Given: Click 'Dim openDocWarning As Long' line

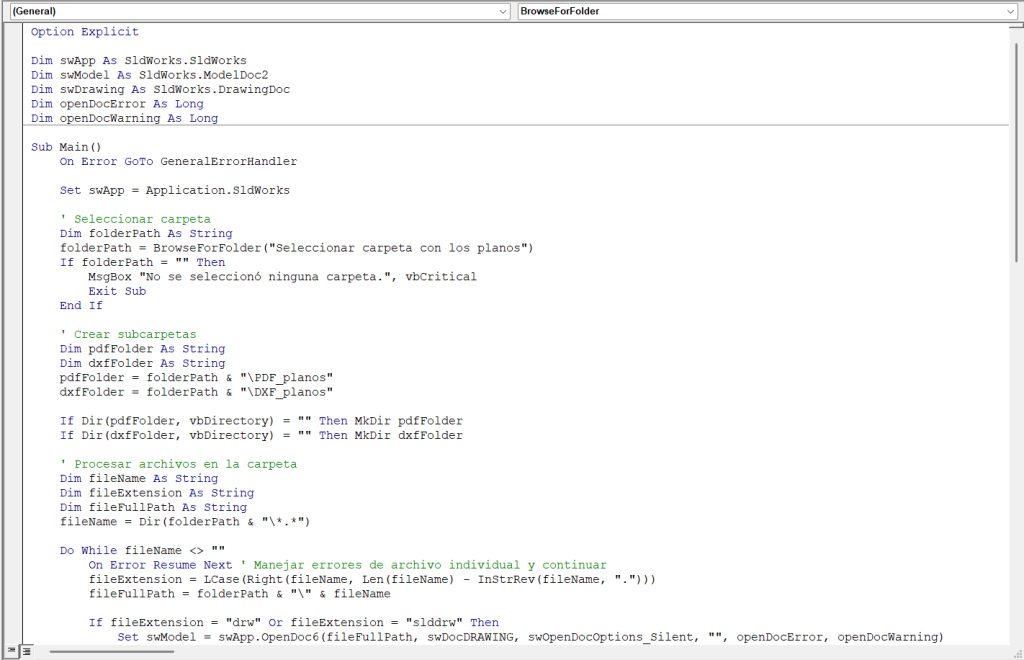Looking at the screenshot, I should tap(124, 118).
